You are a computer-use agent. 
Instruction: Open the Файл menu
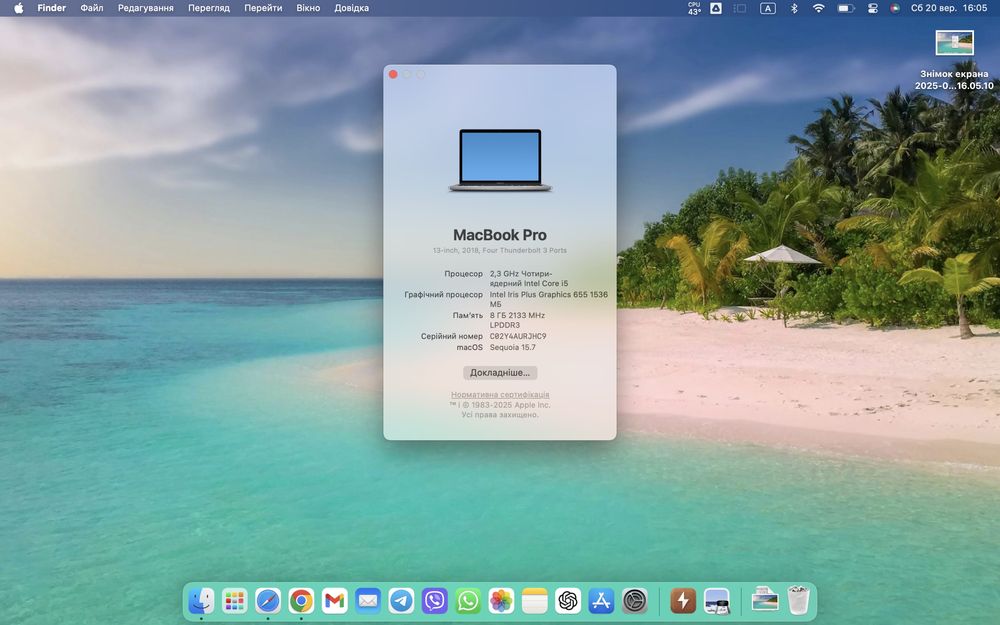92,8
